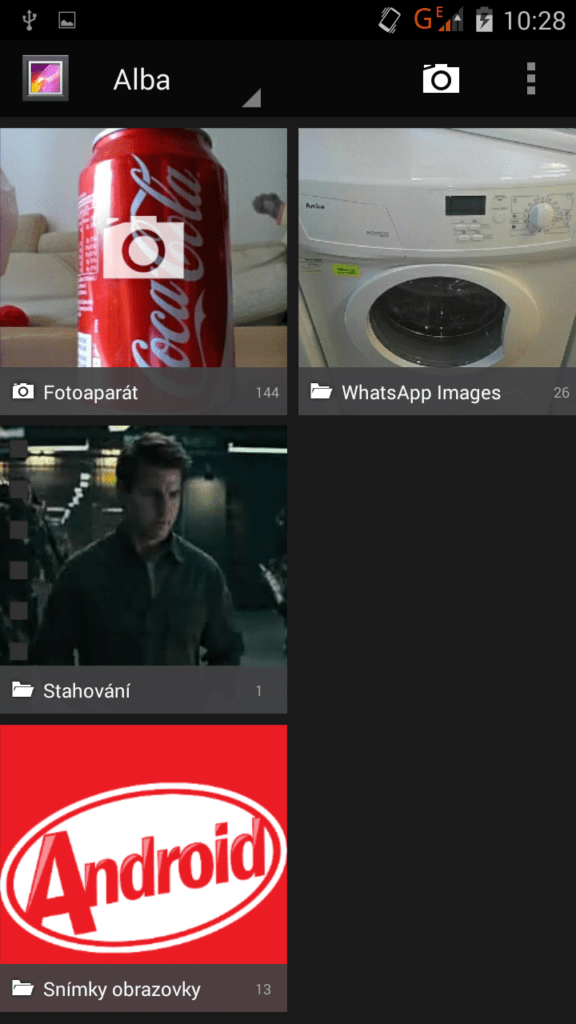Tap the WhatsApp Images folder icon
This screenshot has height=1024, width=576.
click(321, 392)
